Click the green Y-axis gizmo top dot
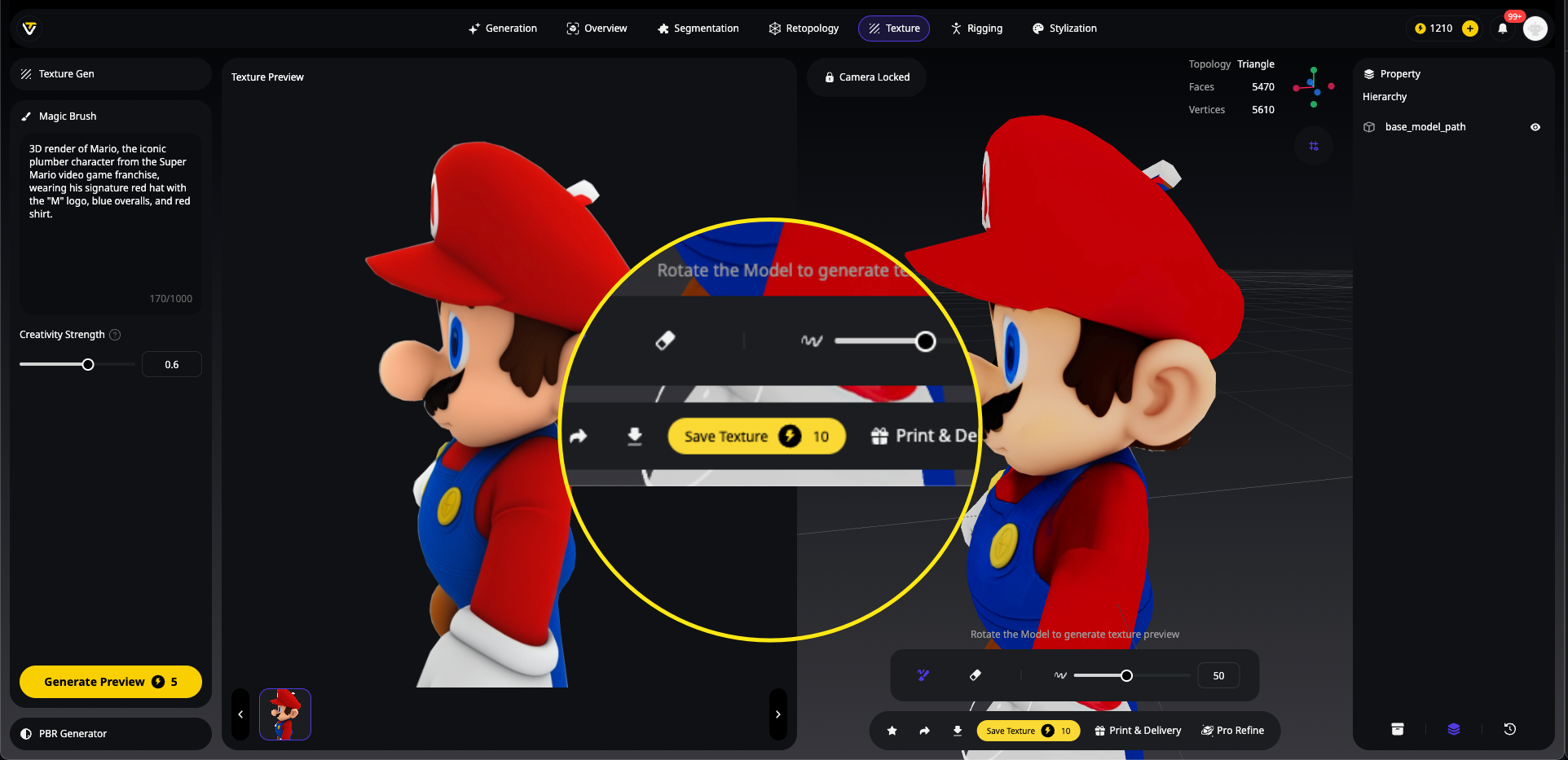Image resolution: width=1568 pixels, height=760 pixels. click(1314, 71)
